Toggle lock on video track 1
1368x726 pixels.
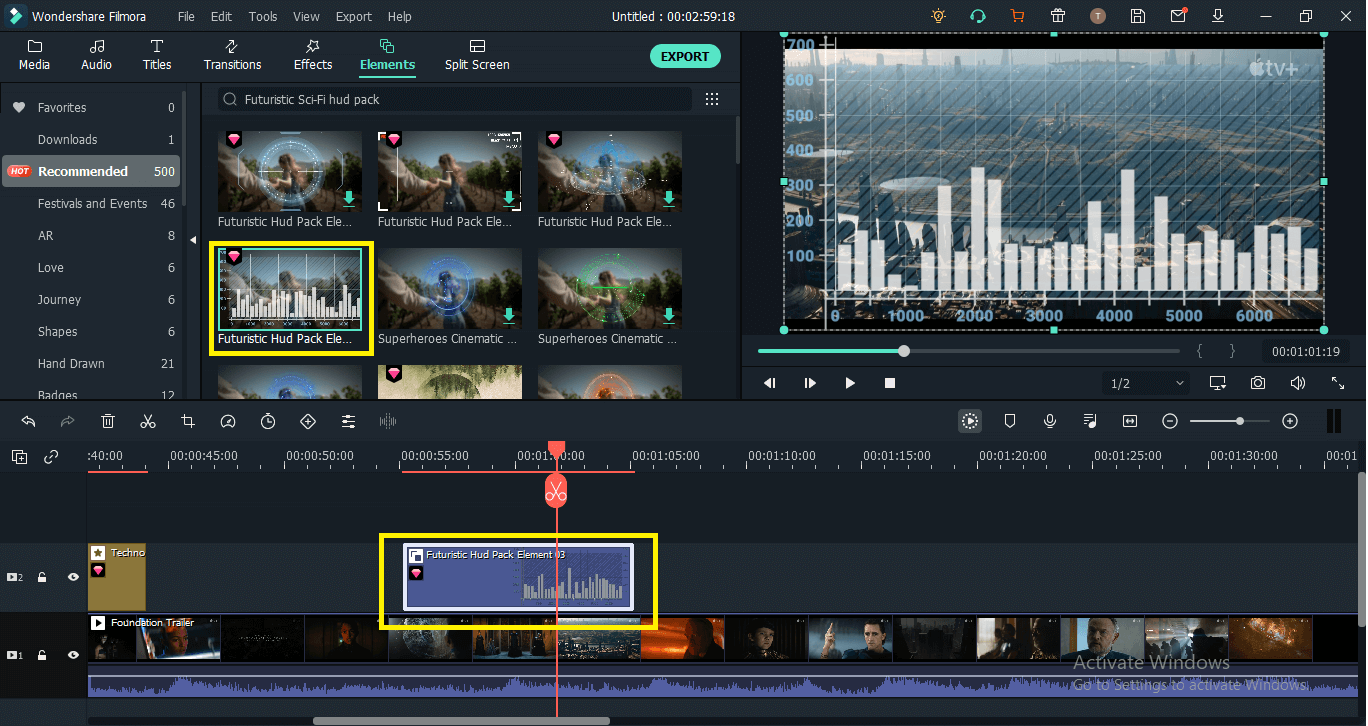click(x=42, y=655)
